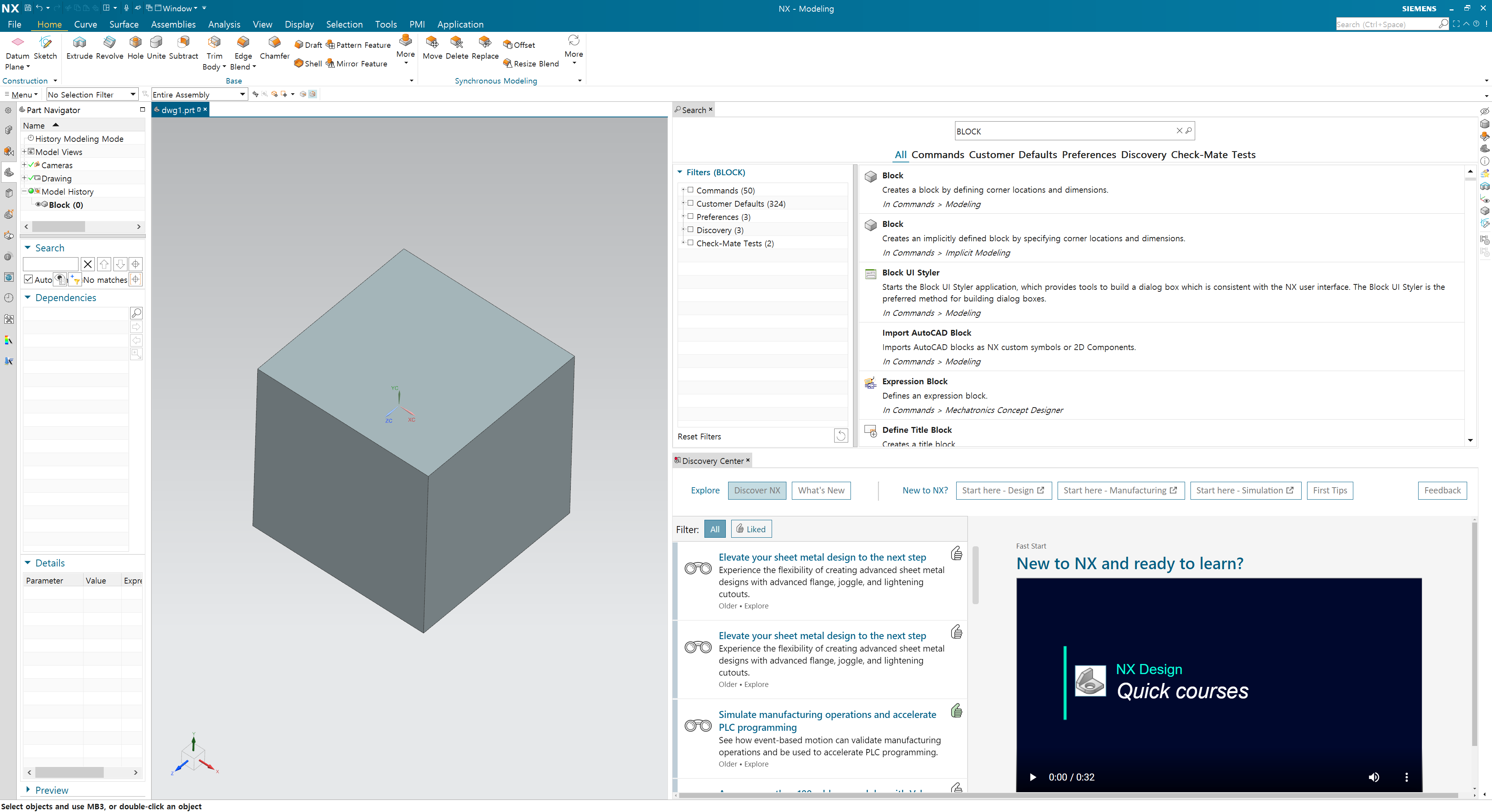The width and height of the screenshot is (1492, 812).
Task: Open the File menu
Action: 14,24
